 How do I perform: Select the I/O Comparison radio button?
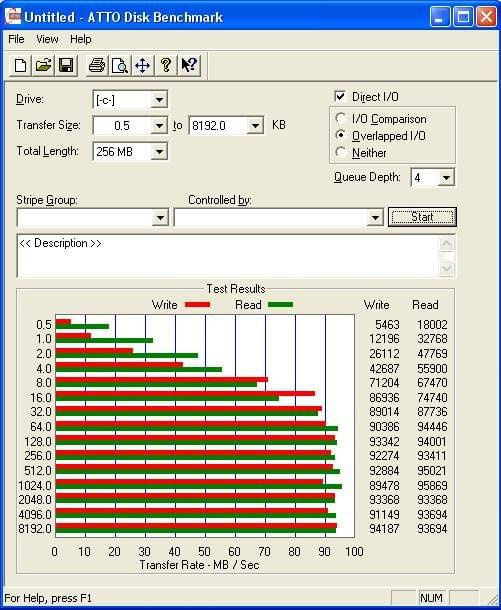click(341, 118)
